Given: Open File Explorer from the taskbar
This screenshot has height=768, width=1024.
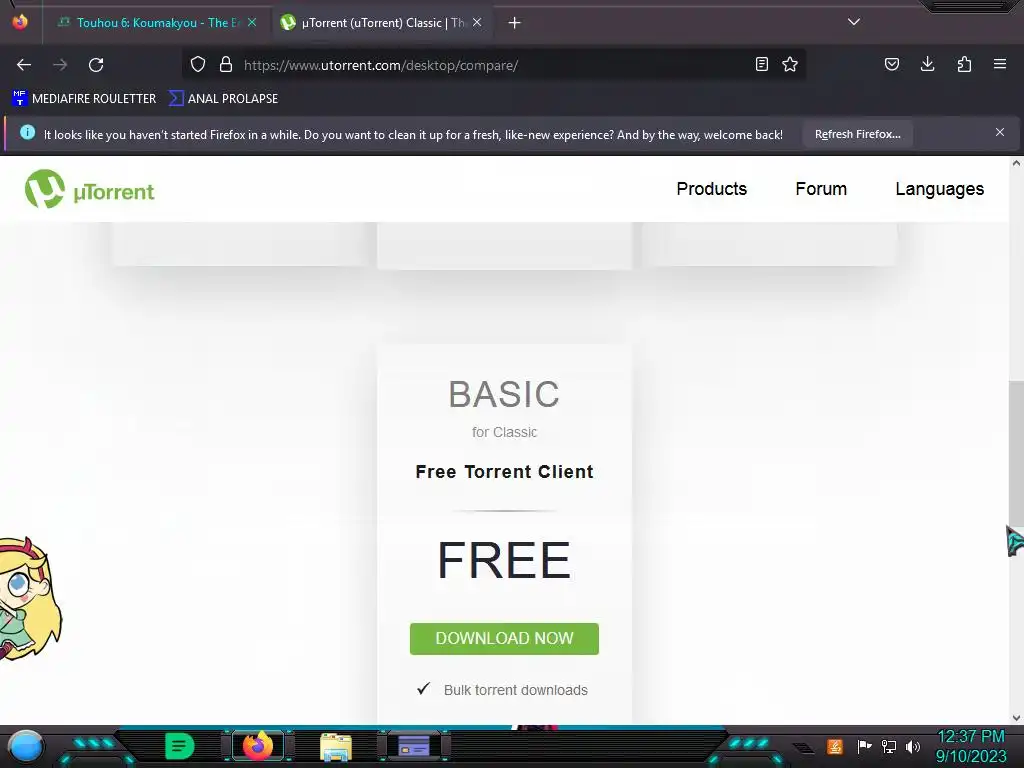Looking at the screenshot, I should 336,746.
